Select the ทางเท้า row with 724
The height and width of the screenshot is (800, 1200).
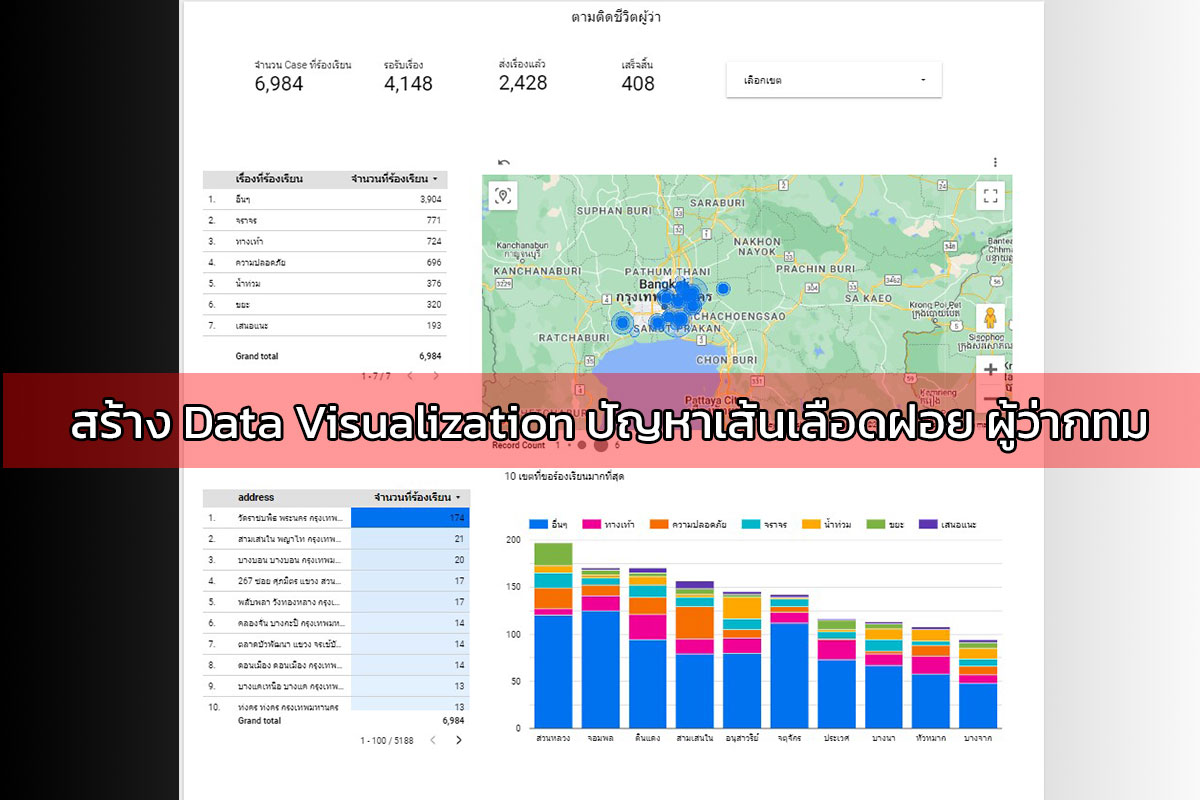pos(324,242)
